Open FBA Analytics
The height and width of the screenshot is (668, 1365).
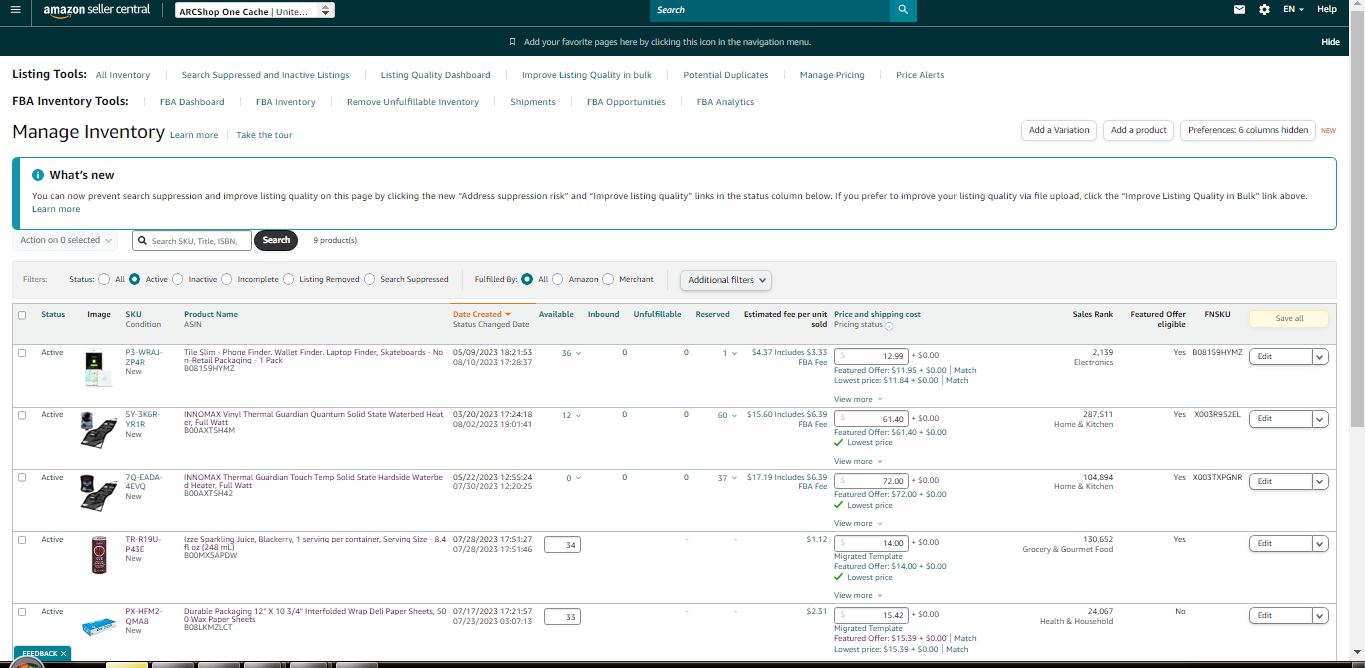click(x=726, y=102)
